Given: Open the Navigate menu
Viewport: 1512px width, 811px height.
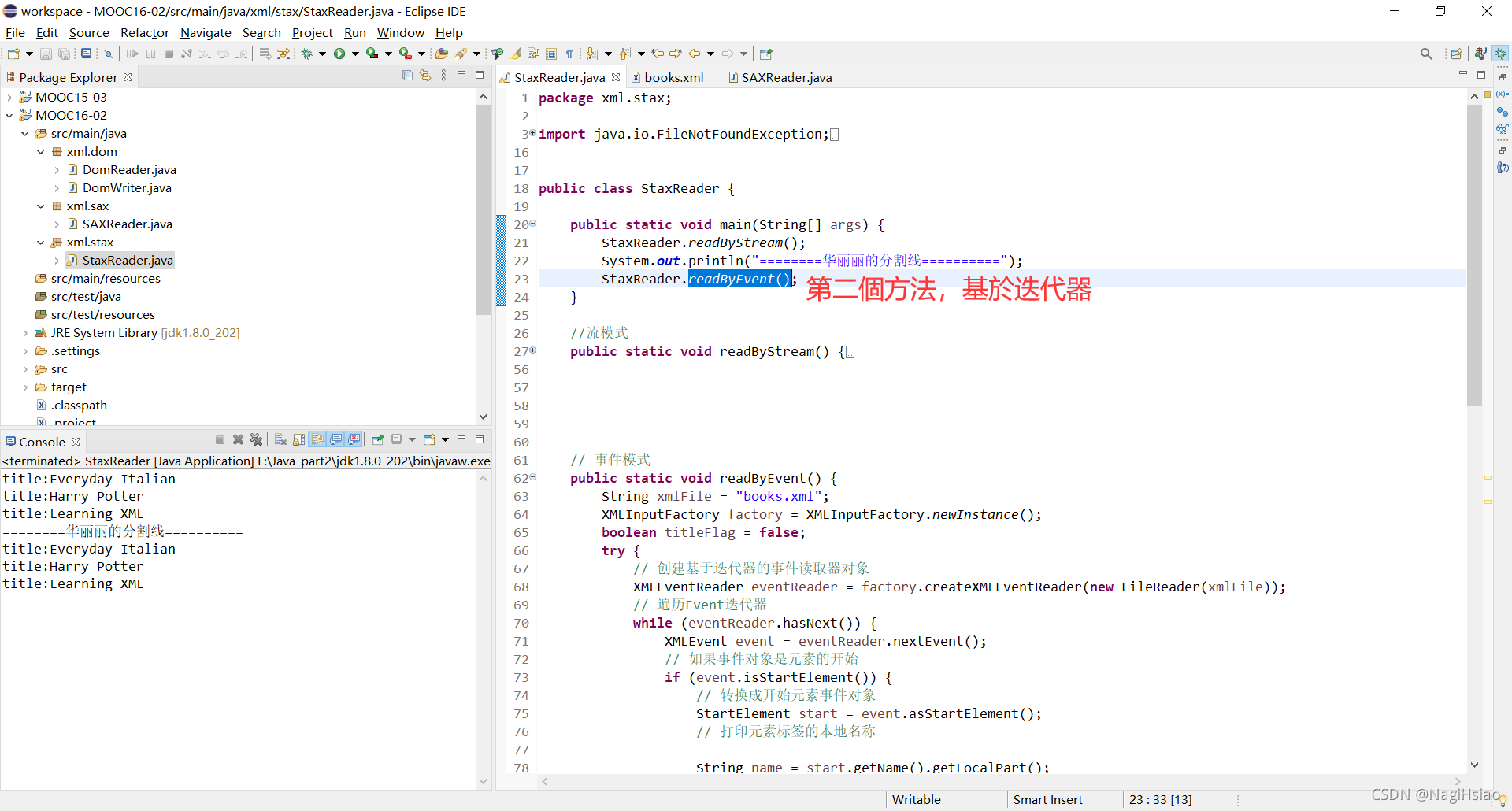Looking at the screenshot, I should (x=206, y=32).
